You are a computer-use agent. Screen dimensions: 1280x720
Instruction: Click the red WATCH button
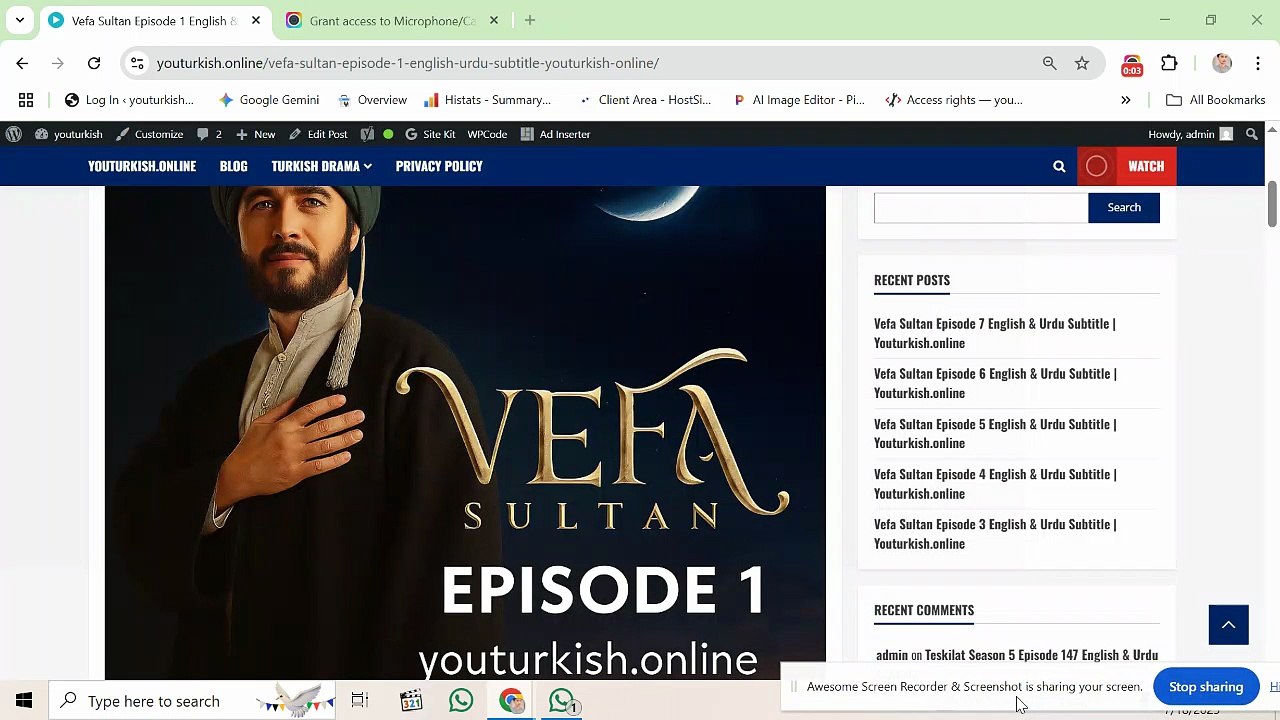1127,167
